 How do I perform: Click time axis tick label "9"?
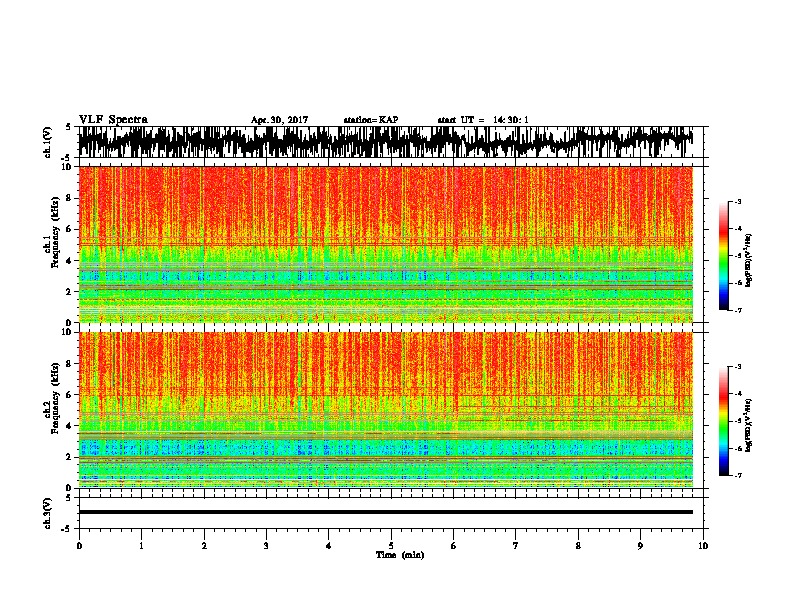point(640,546)
